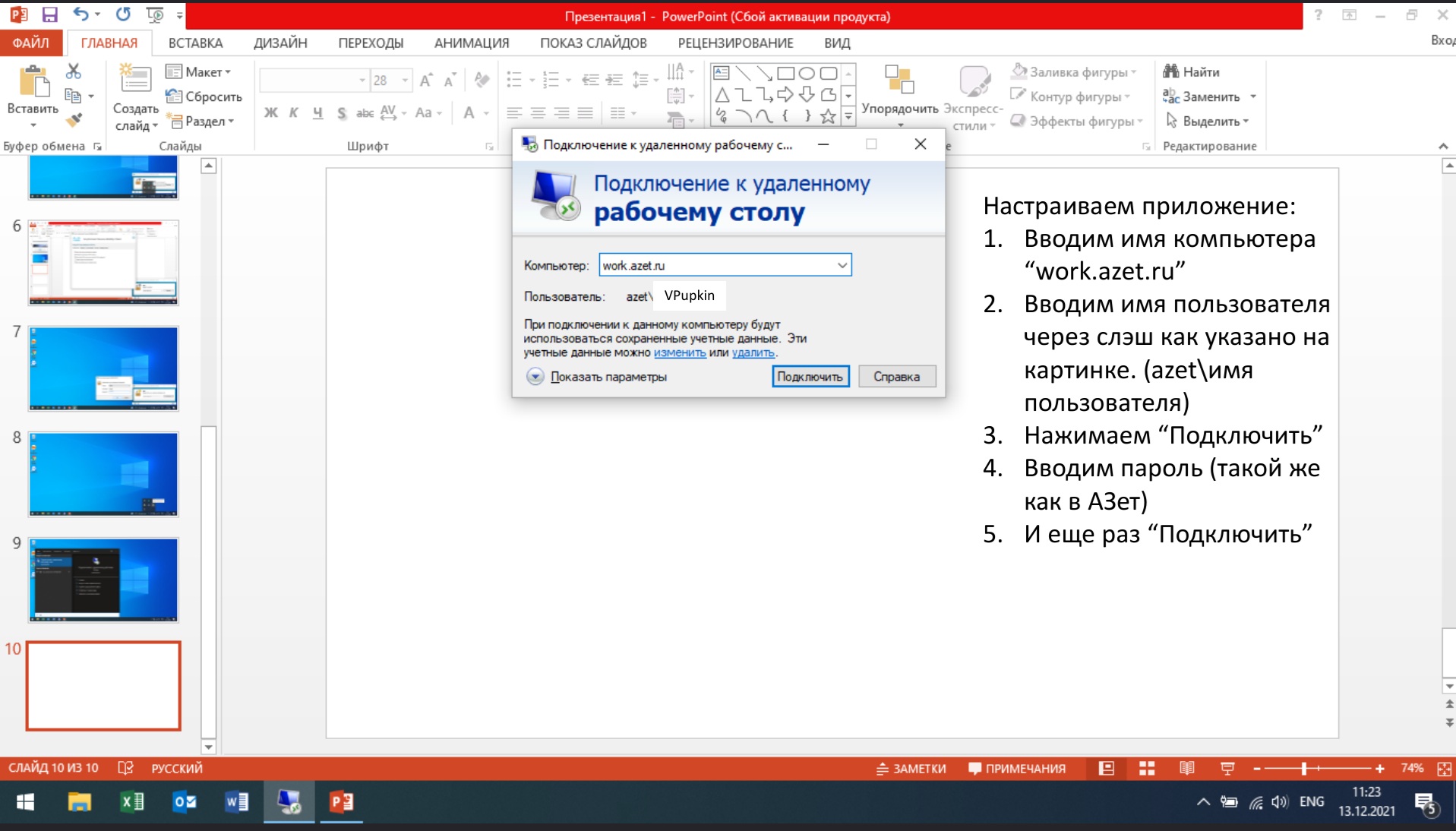Open the ВСТАВКА ribbon tab
The image size is (1456, 831).
(x=195, y=43)
